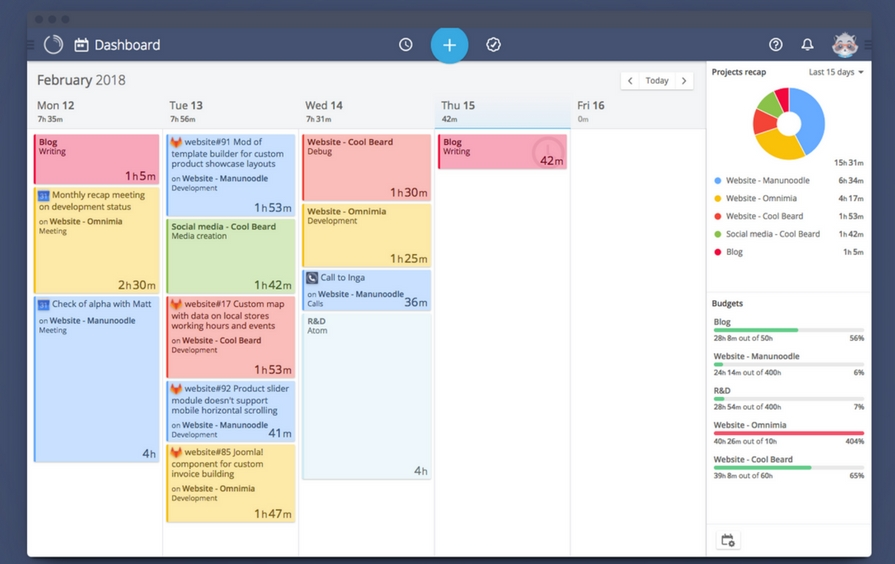Open the R&D Atom 4h entry
Viewport: 895px width, 564px height.
click(366, 397)
